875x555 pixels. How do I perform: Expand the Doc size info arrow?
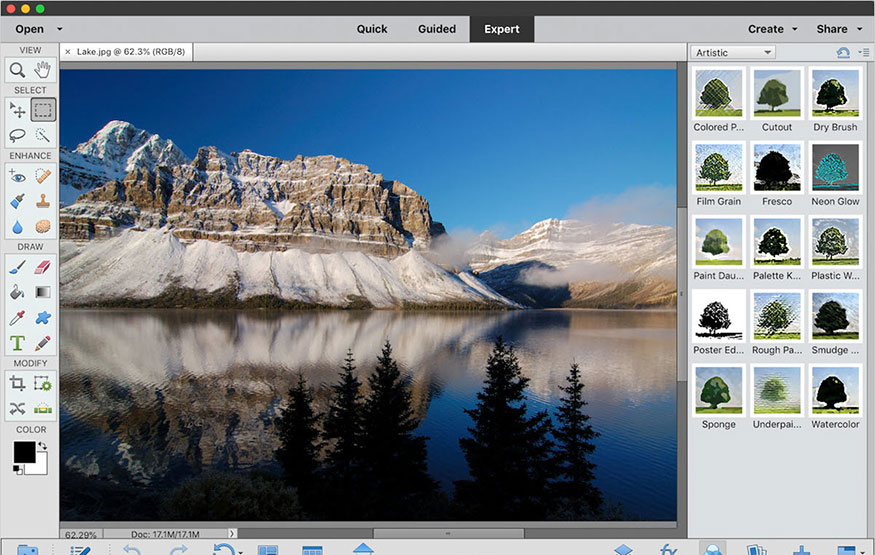coord(232,534)
